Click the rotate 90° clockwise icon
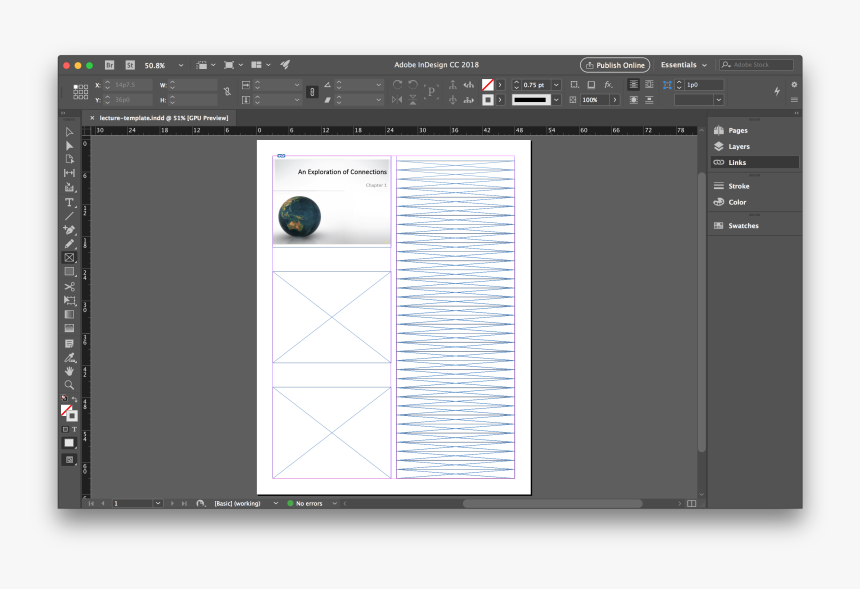Screen dimensions: 860x589 pyautogui.click(x=398, y=84)
